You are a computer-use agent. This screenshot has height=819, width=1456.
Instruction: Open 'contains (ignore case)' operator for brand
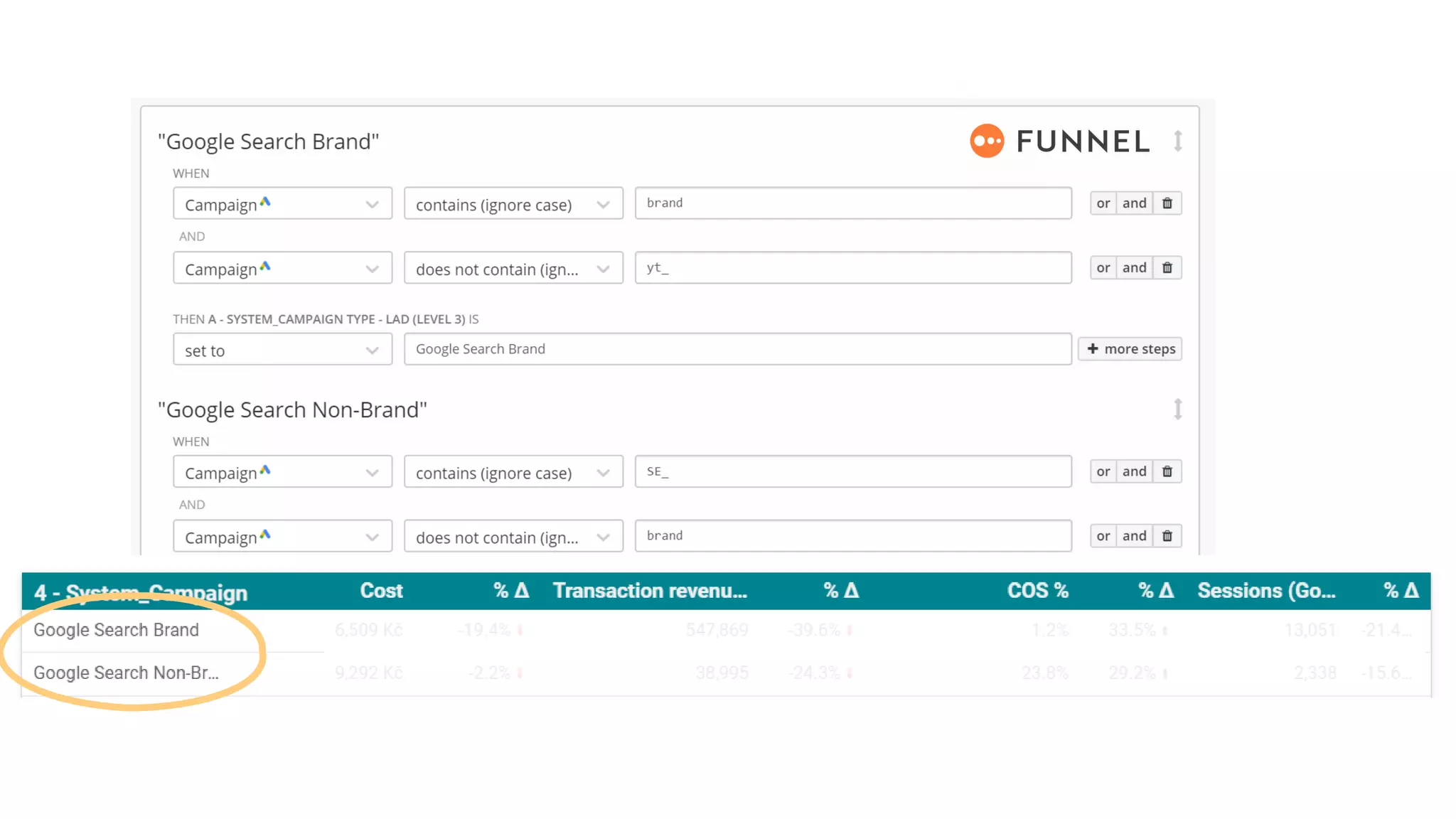(513, 204)
